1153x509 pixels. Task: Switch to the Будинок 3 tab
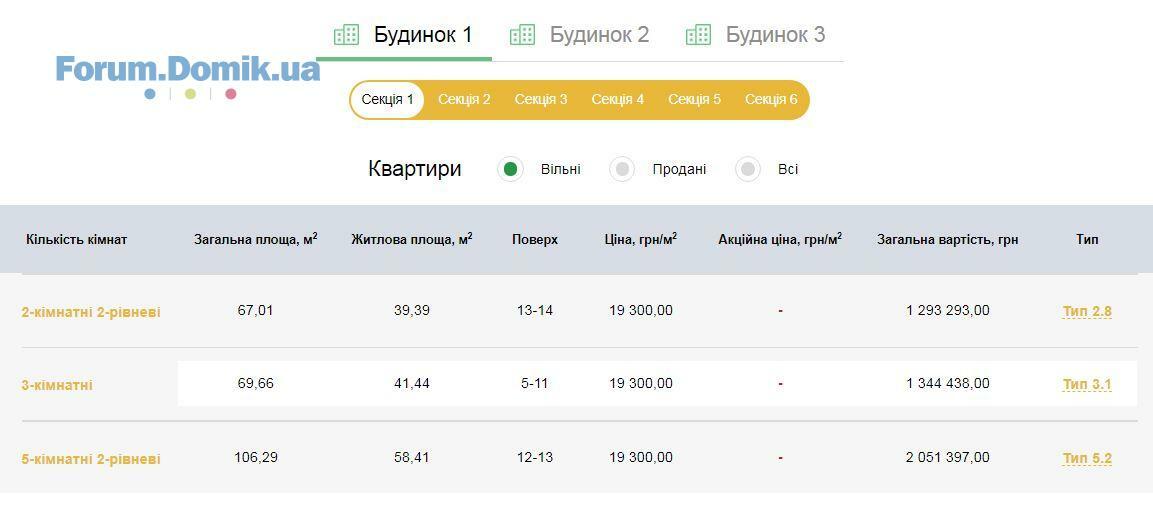point(774,35)
